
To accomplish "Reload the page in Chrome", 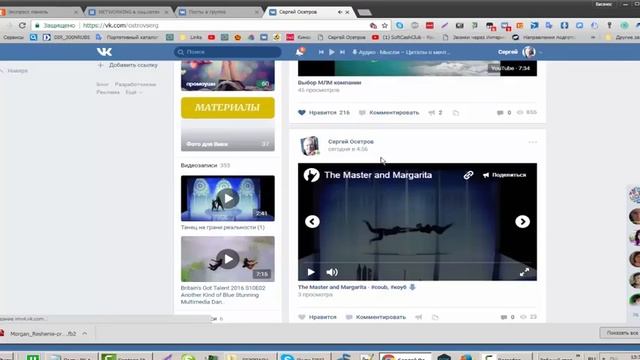I will 22,25.
